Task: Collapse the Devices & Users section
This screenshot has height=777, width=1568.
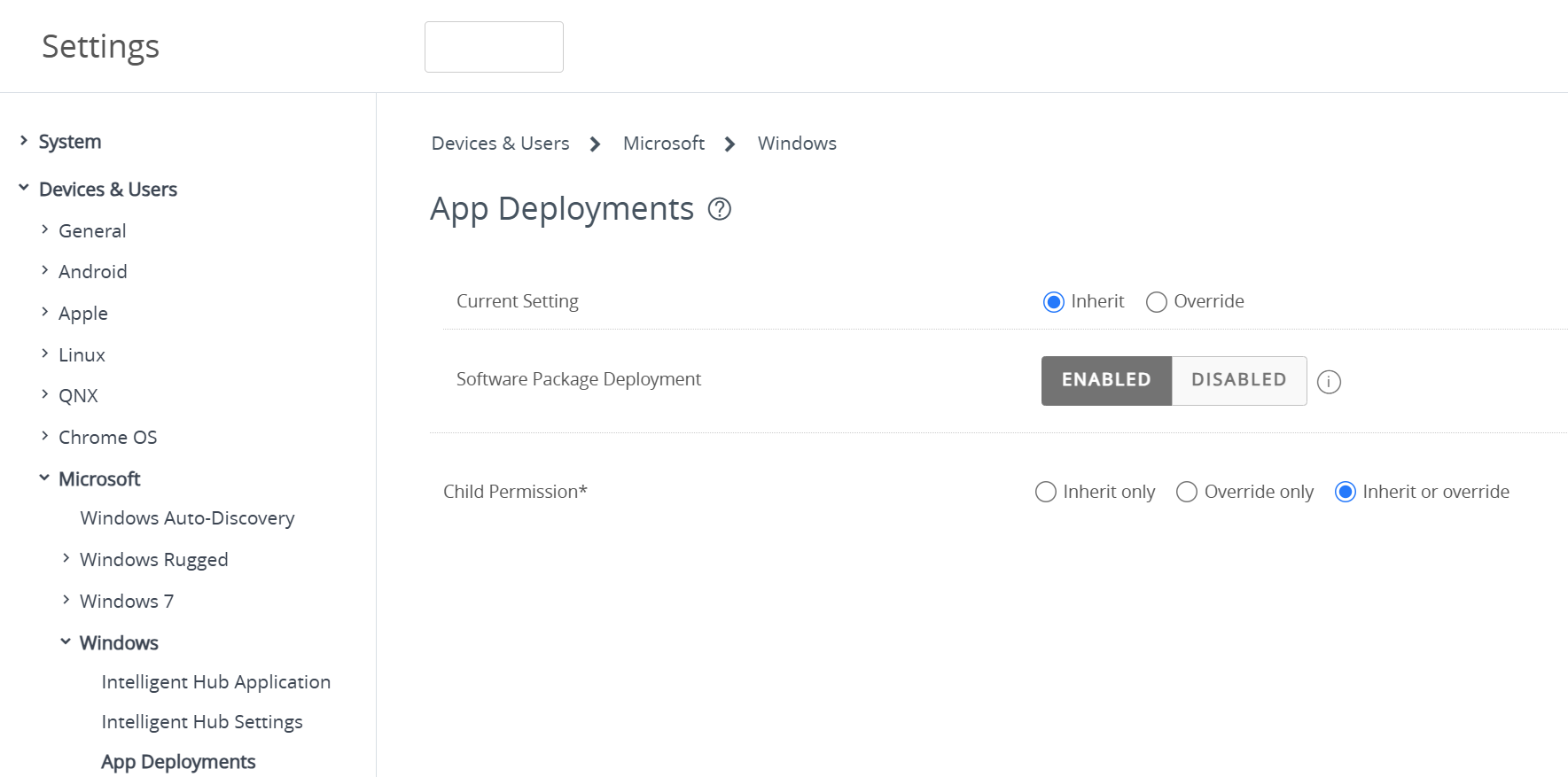Action: click(x=24, y=188)
